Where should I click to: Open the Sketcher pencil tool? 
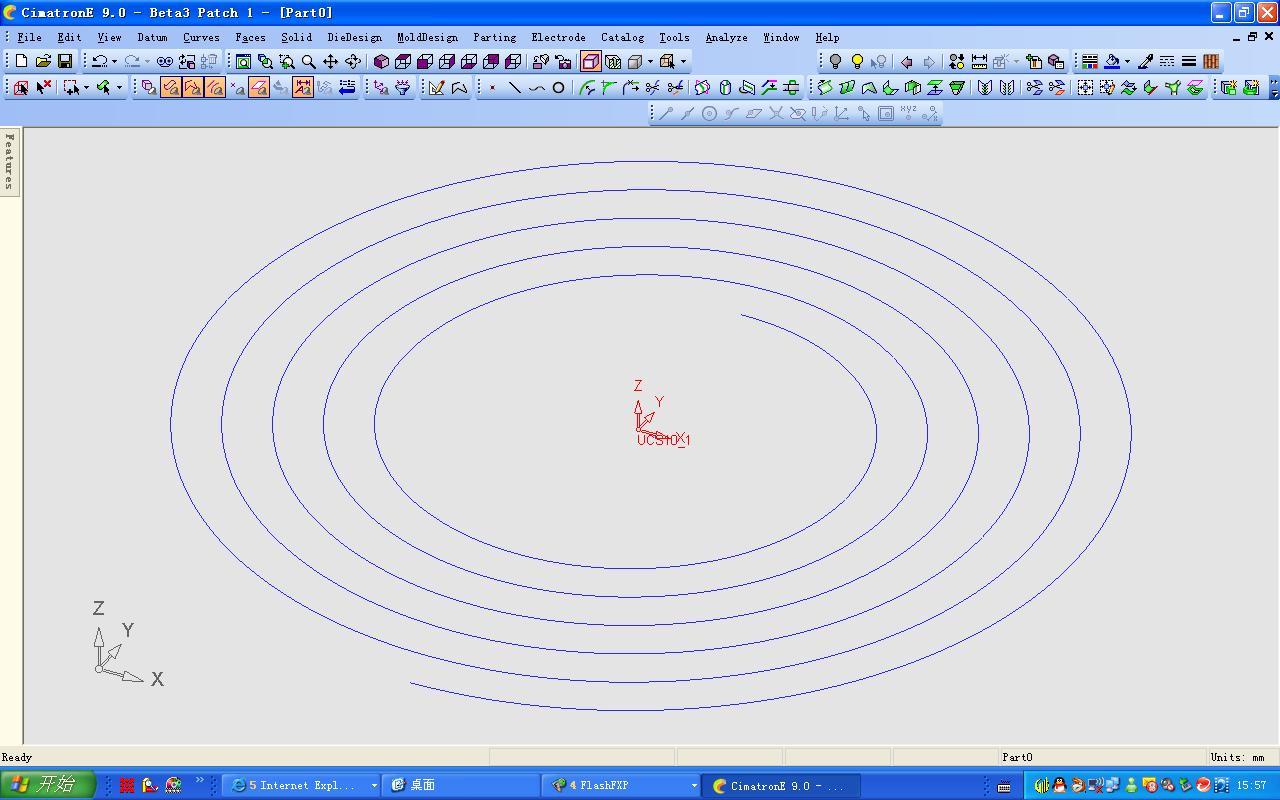436,88
